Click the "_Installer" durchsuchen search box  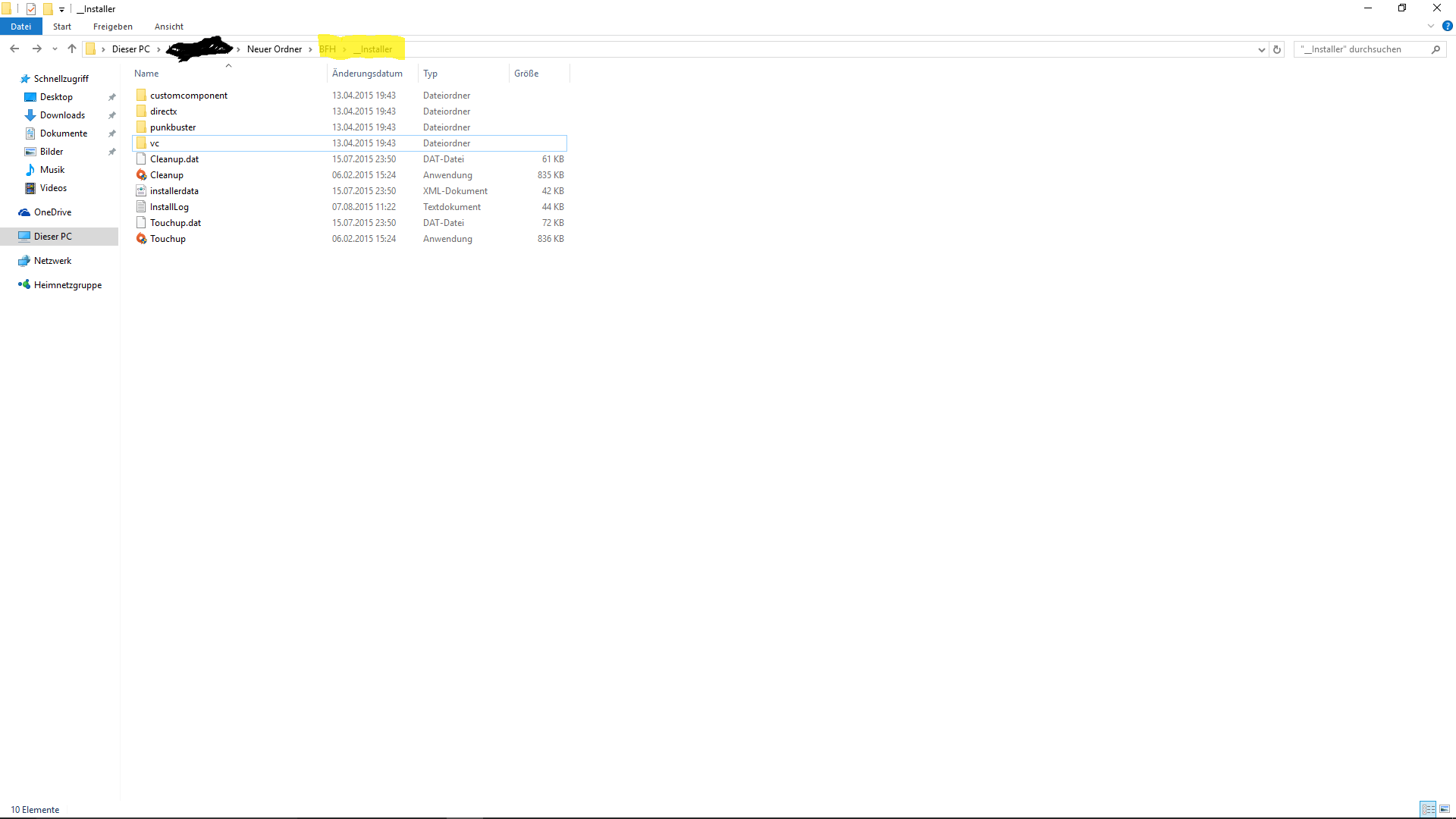click(1361, 49)
